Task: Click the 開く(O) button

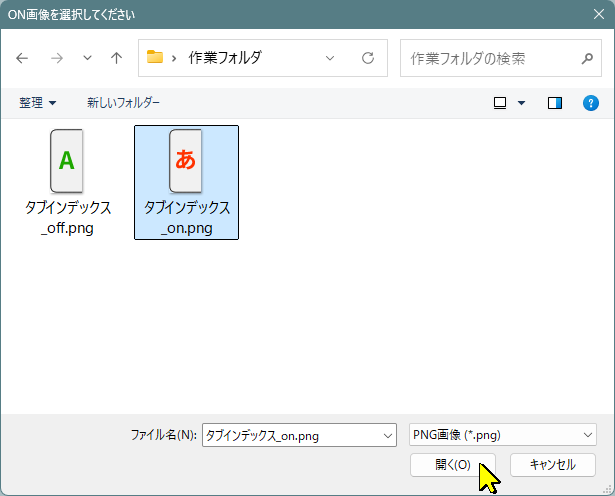Action: (453, 465)
